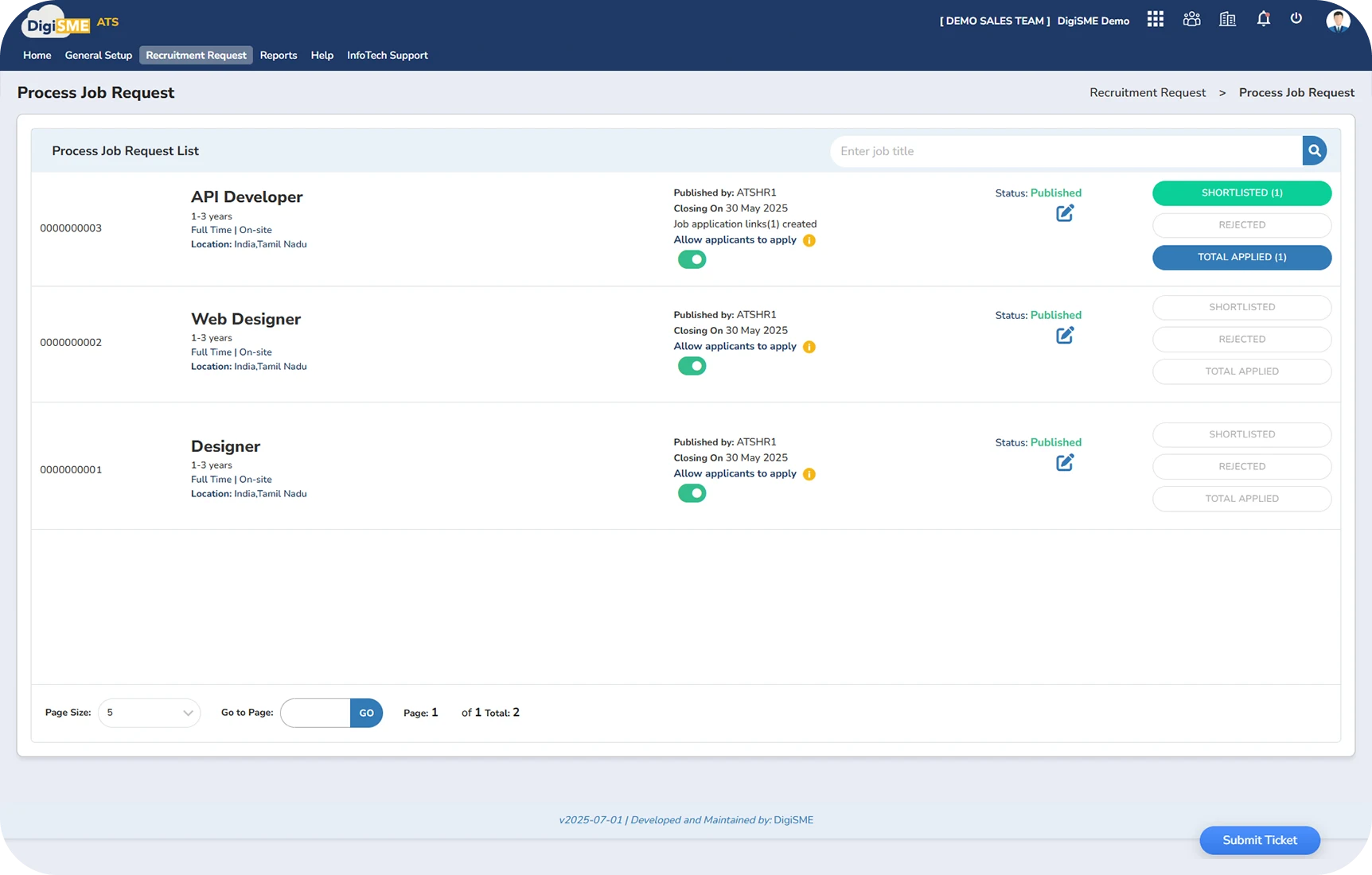
Task: Turn off applicant toggle for Designer
Action: click(x=692, y=493)
